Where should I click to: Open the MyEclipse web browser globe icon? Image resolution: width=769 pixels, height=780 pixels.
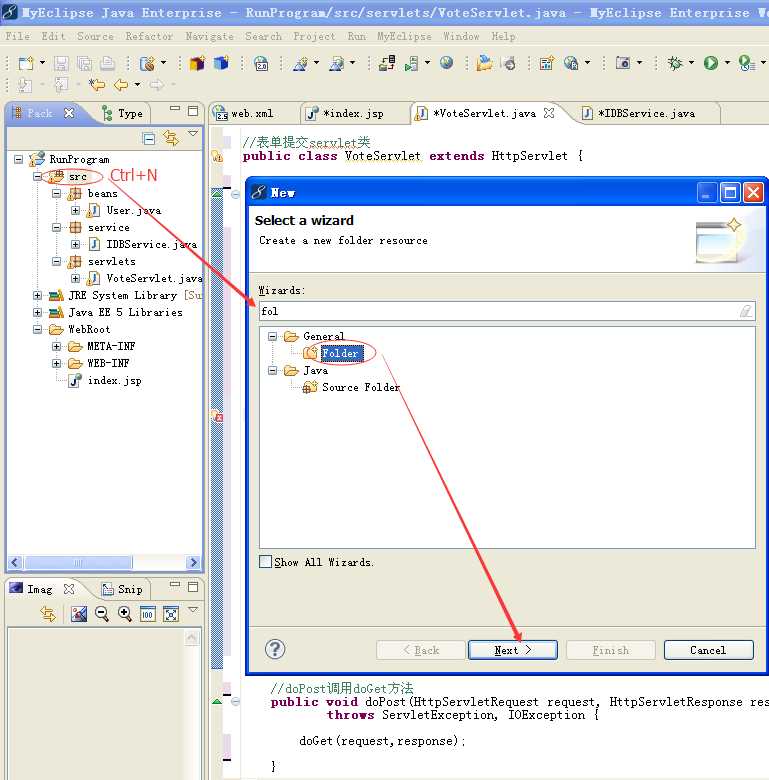point(447,63)
